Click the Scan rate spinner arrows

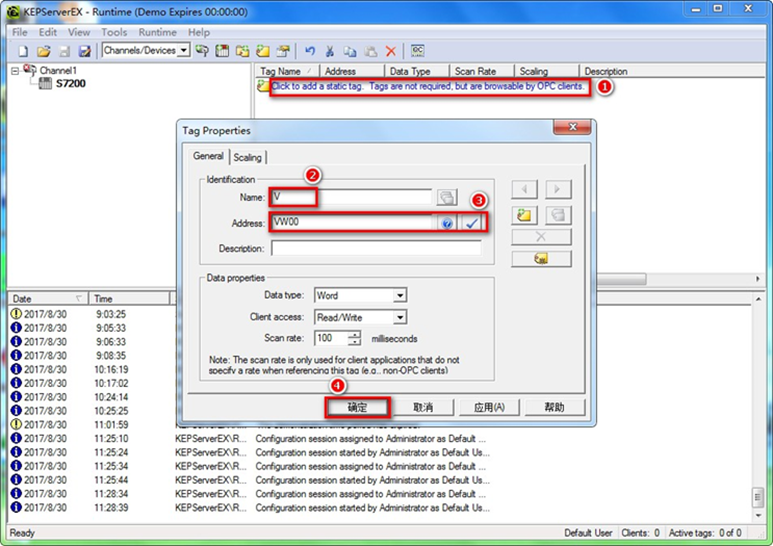pos(354,338)
